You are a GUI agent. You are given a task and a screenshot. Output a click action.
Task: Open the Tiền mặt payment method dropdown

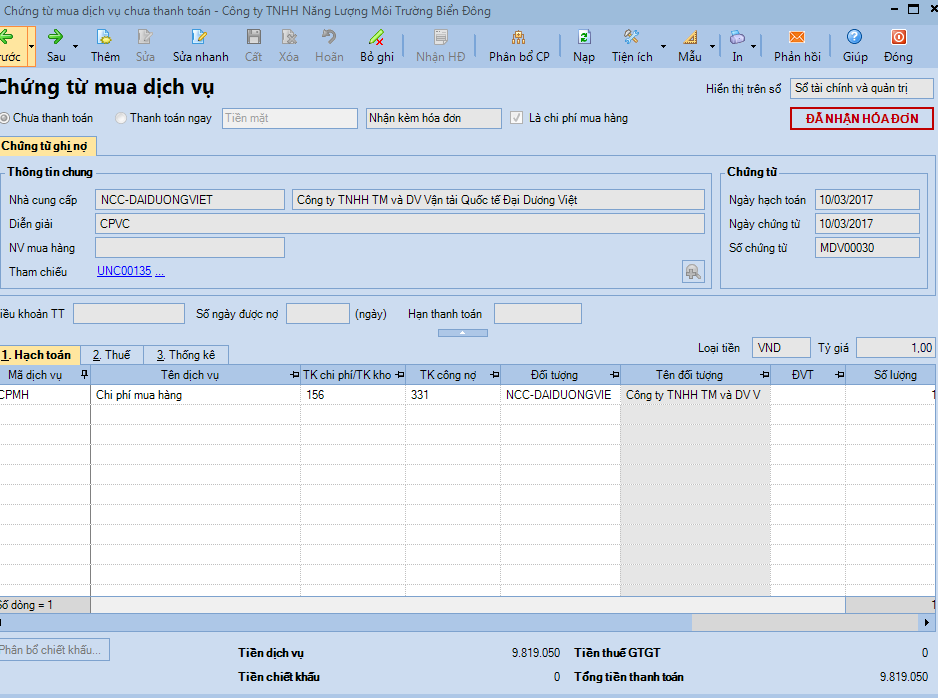(x=290, y=118)
